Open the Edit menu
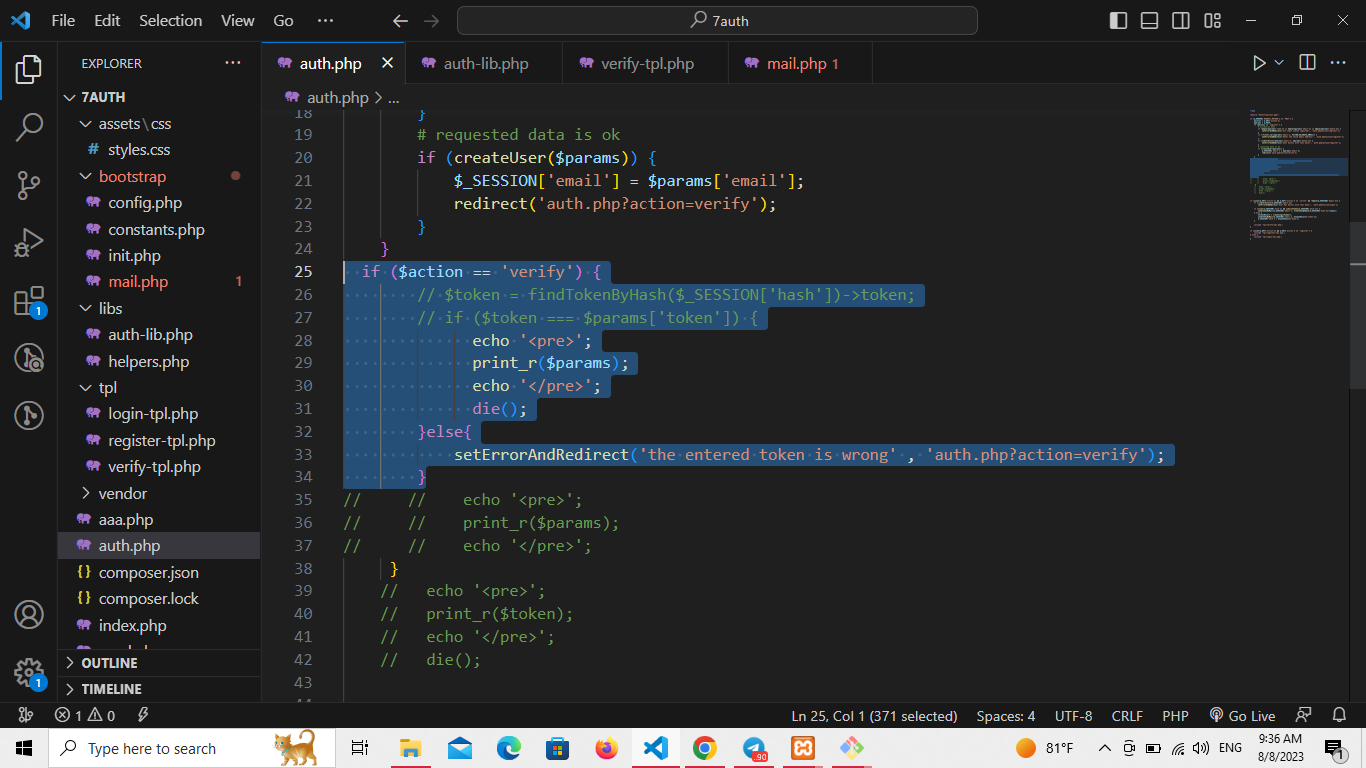Image resolution: width=1366 pixels, height=768 pixels. [107, 20]
